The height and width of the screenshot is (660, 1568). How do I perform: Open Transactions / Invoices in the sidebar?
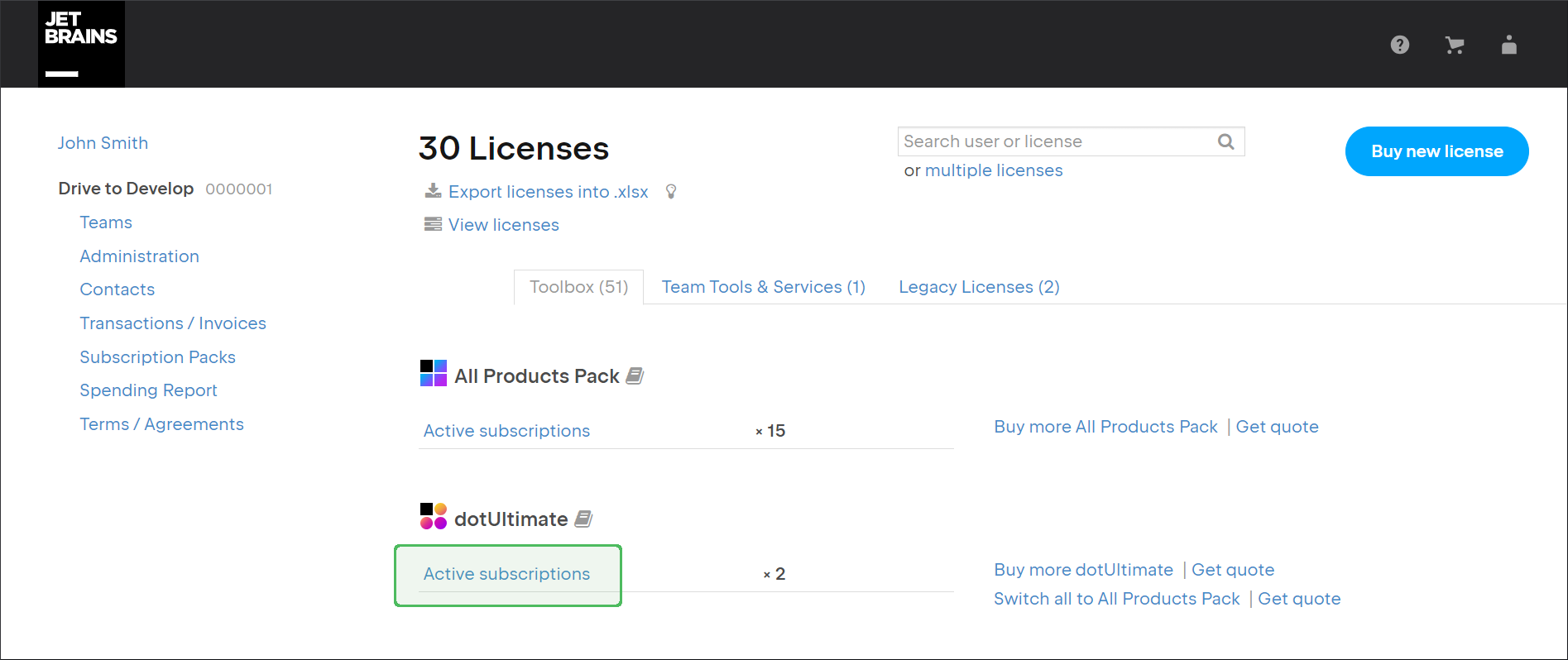click(173, 323)
